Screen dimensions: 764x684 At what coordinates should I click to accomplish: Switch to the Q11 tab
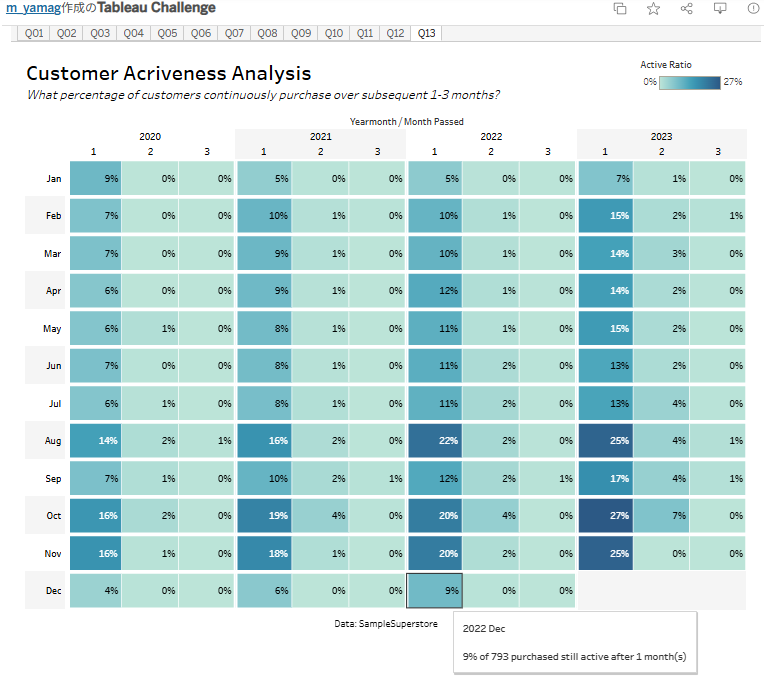pos(364,33)
